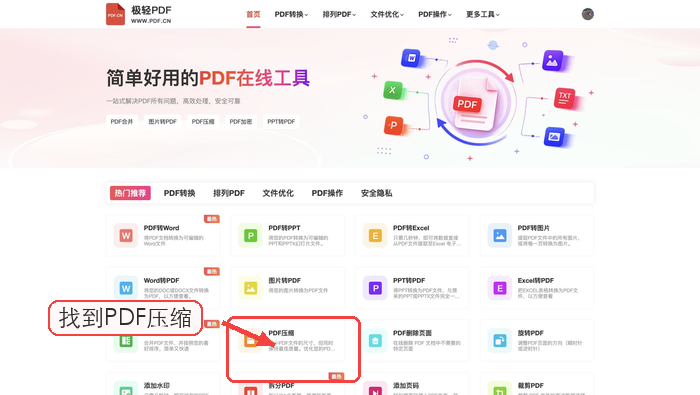Select the 热门推荐 category tab

click(x=130, y=193)
